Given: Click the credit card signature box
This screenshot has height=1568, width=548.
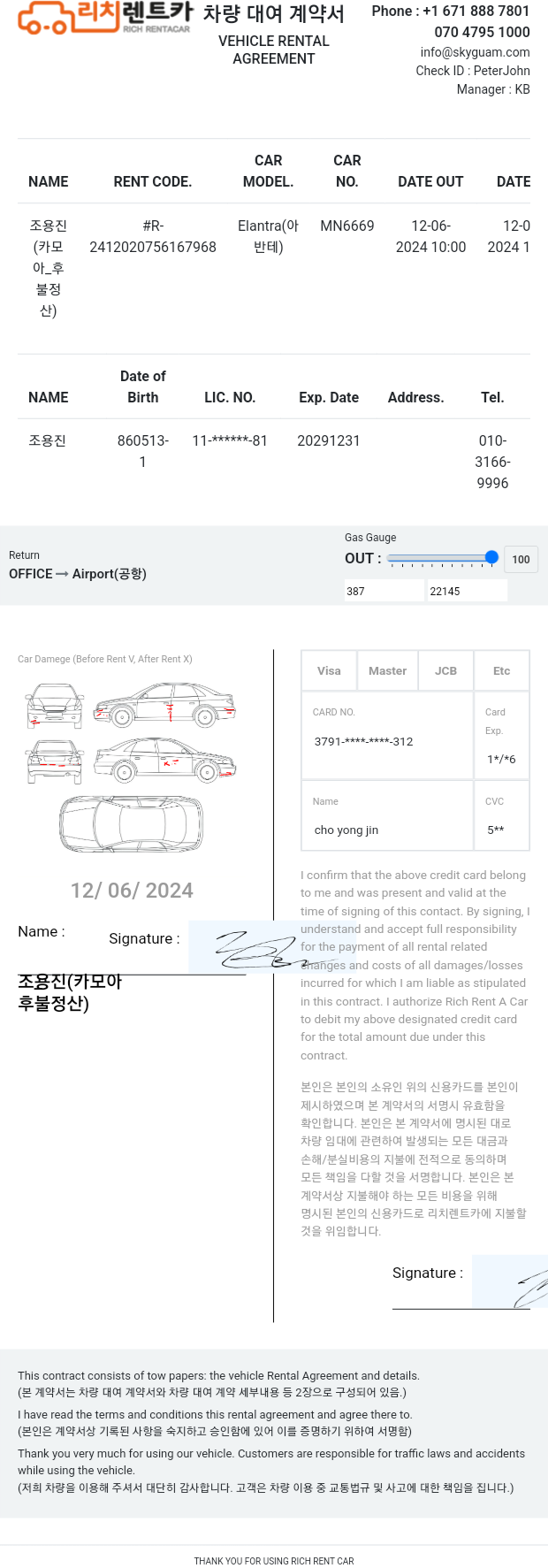Looking at the screenshot, I should click(510, 1281).
